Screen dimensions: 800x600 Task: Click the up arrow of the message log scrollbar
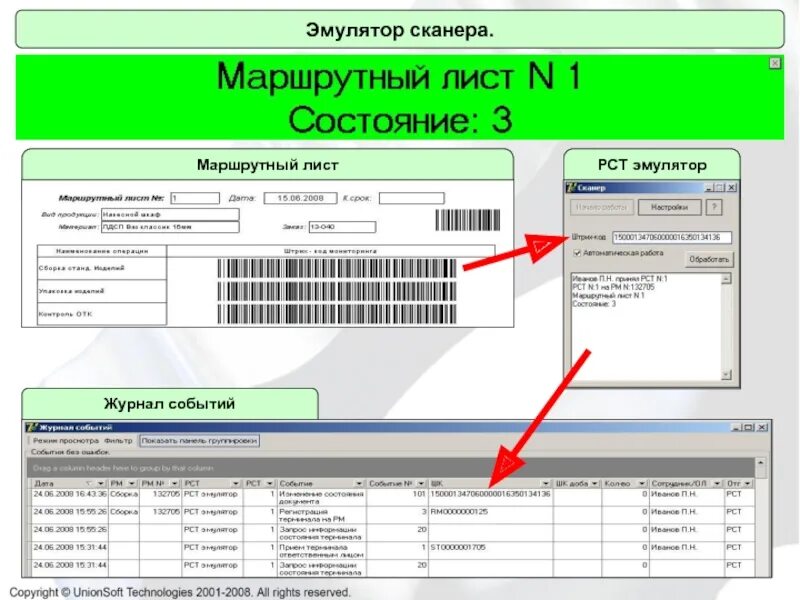[x=725, y=278]
